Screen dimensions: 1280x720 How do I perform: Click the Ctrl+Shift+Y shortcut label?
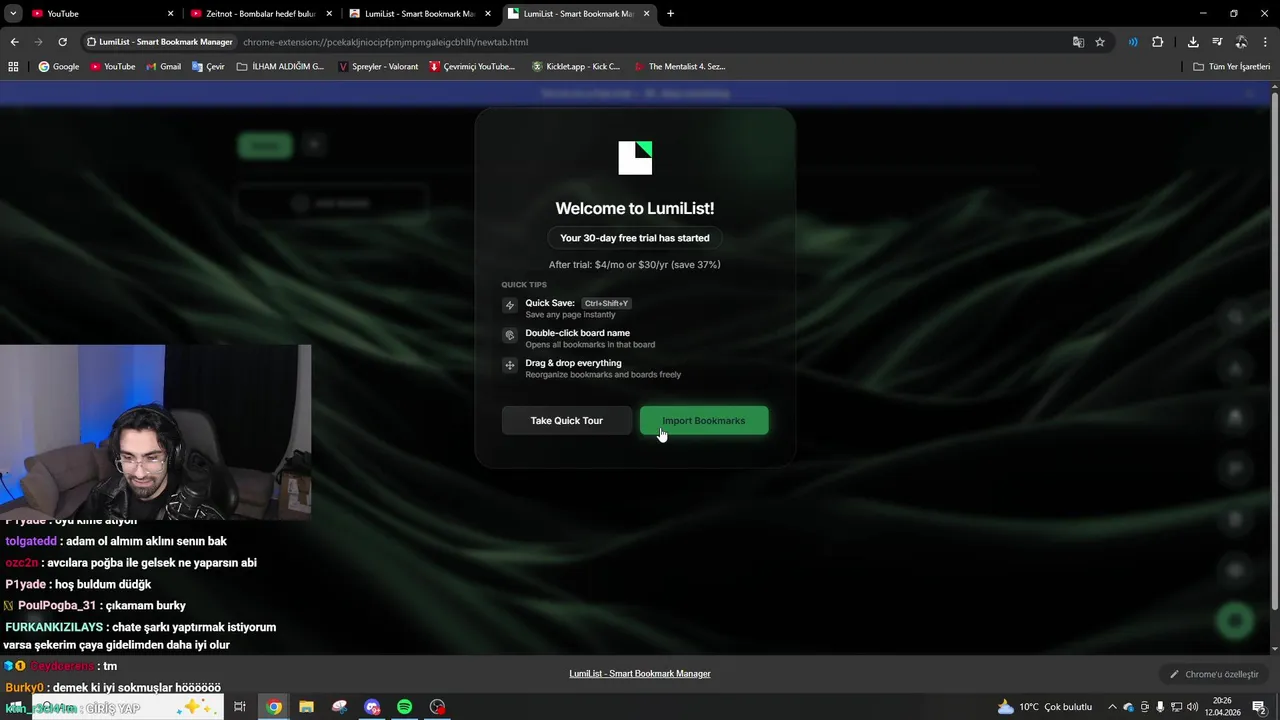(606, 303)
